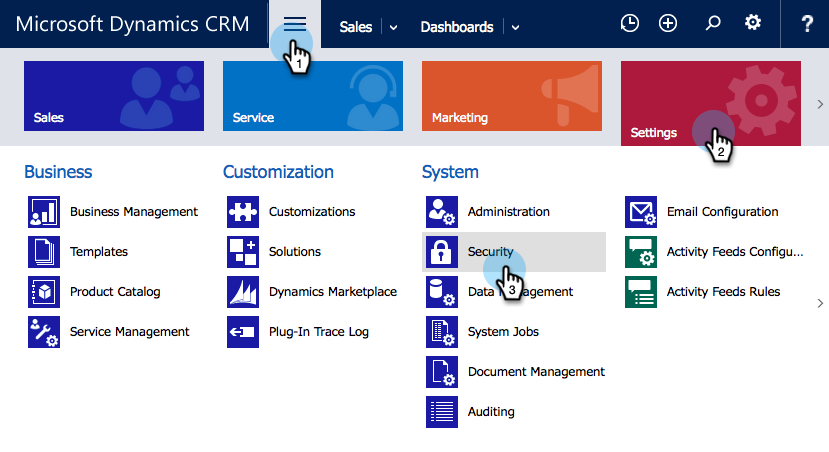Open the Auditing link
829x452 pixels.
coord(491,412)
